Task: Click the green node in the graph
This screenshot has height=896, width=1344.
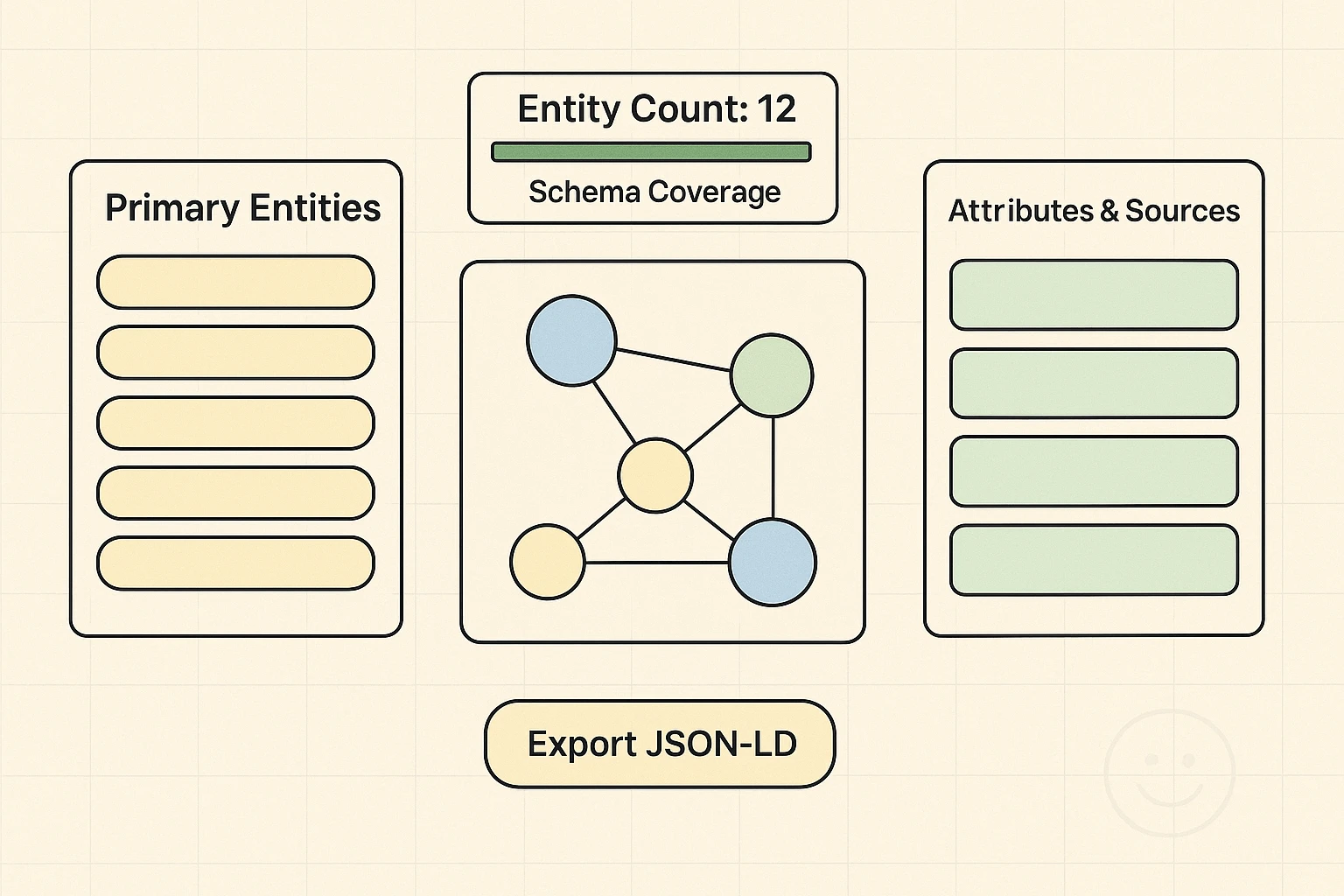Action: [x=772, y=376]
